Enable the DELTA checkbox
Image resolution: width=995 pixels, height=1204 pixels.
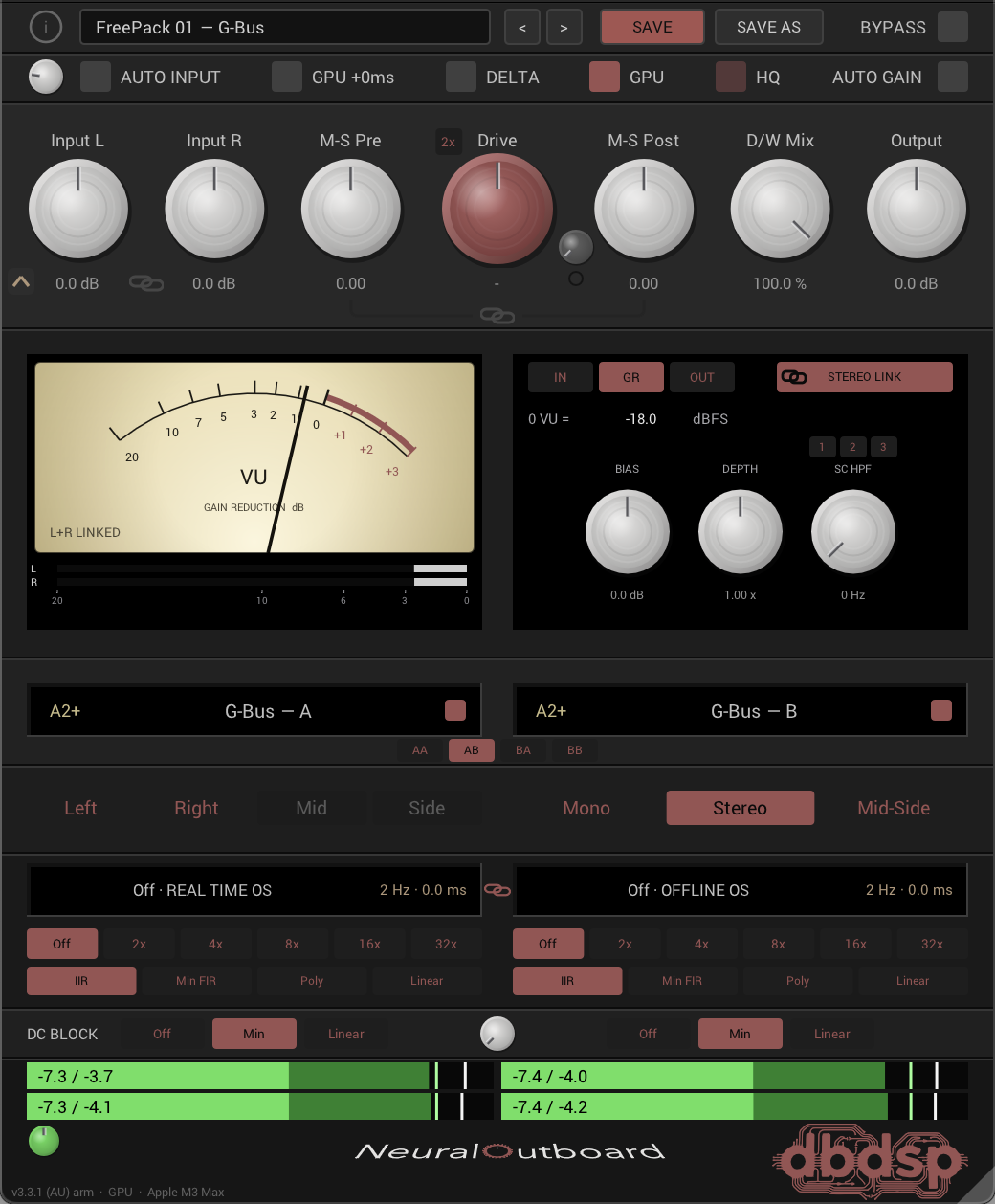pyautogui.click(x=461, y=77)
